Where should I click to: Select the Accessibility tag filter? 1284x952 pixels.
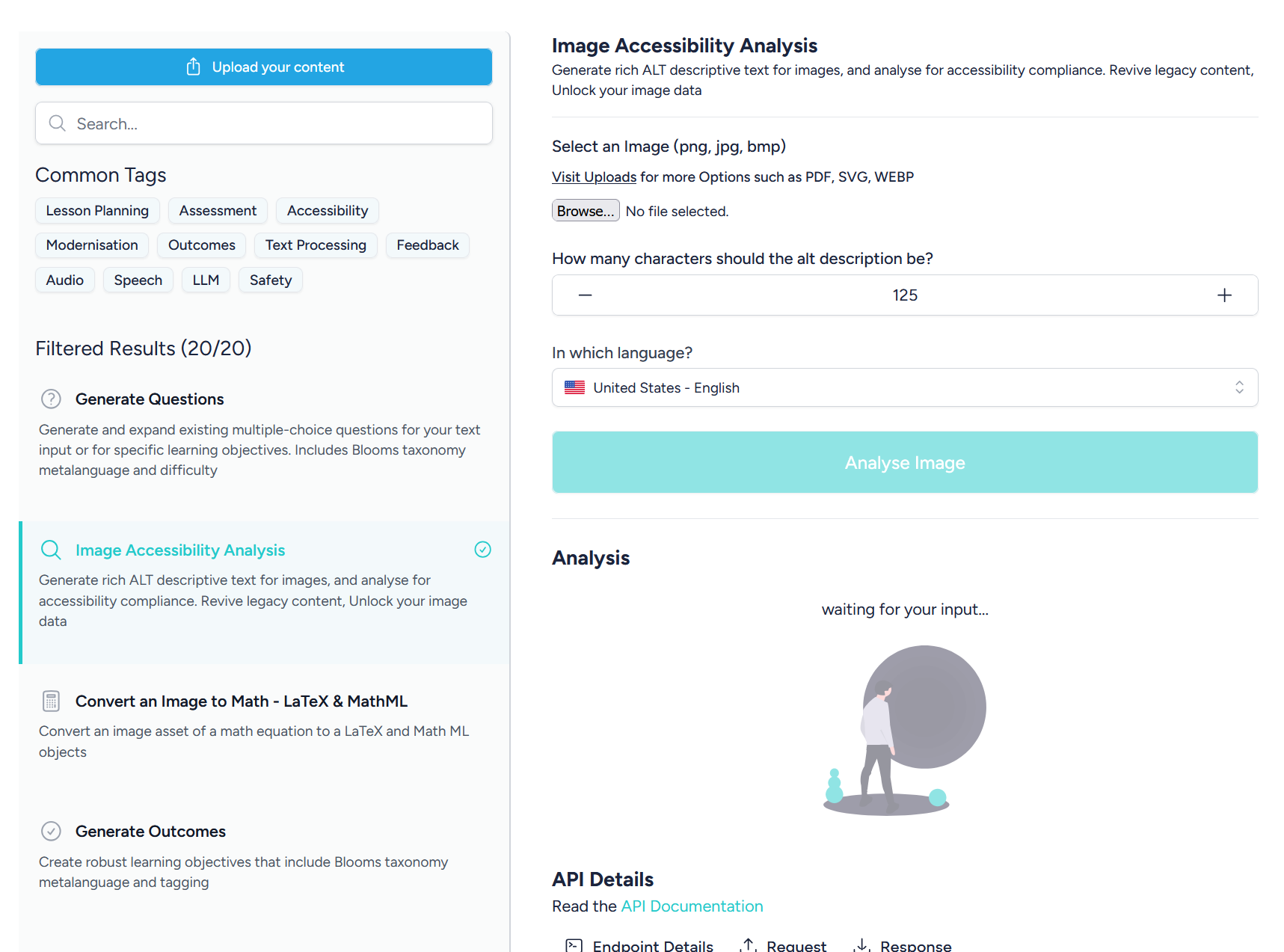[327, 210]
